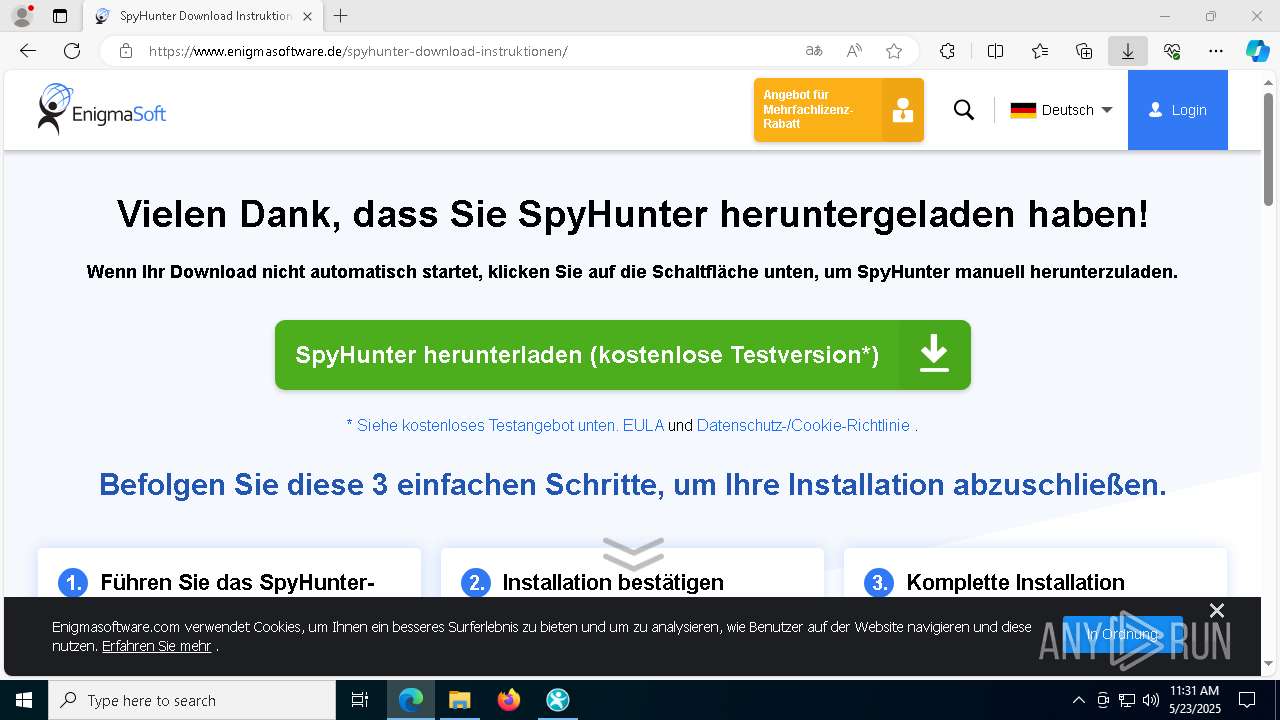Screen dimensions: 1280x720
Task: Open the volume tray icon
Action: coord(1150,700)
